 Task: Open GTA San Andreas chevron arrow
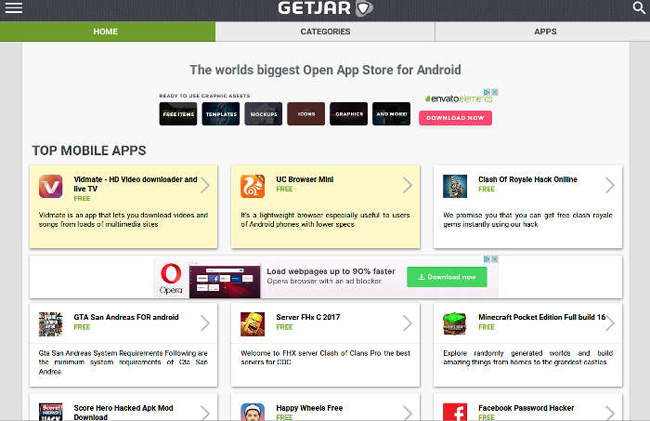205,323
